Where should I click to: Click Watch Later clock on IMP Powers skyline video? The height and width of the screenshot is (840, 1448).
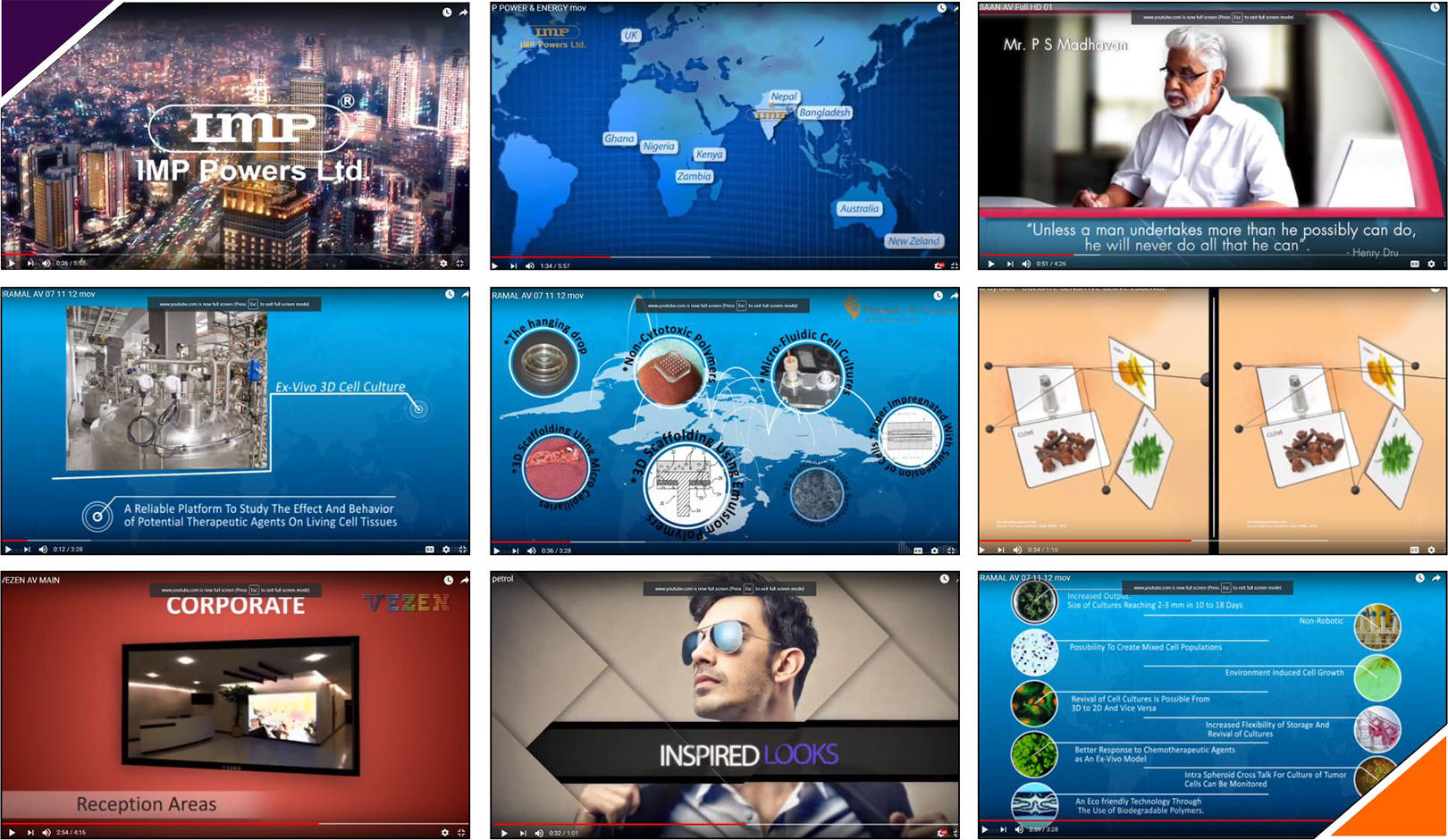[x=447, y=13]
